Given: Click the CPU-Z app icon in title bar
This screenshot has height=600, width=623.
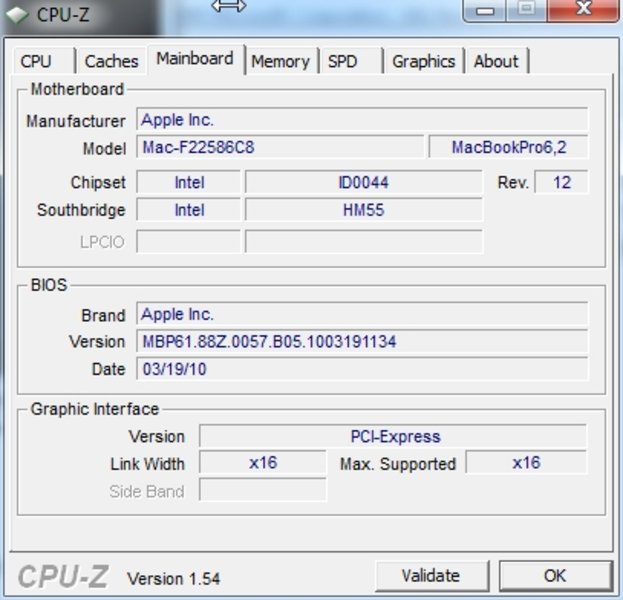Looking at the screenshot, I should [x=17, y=15].
